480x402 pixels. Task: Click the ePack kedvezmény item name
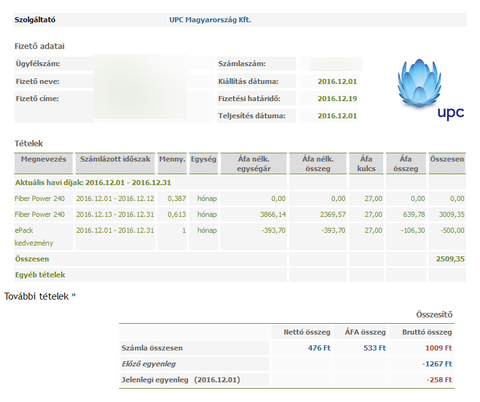[34, 237]
